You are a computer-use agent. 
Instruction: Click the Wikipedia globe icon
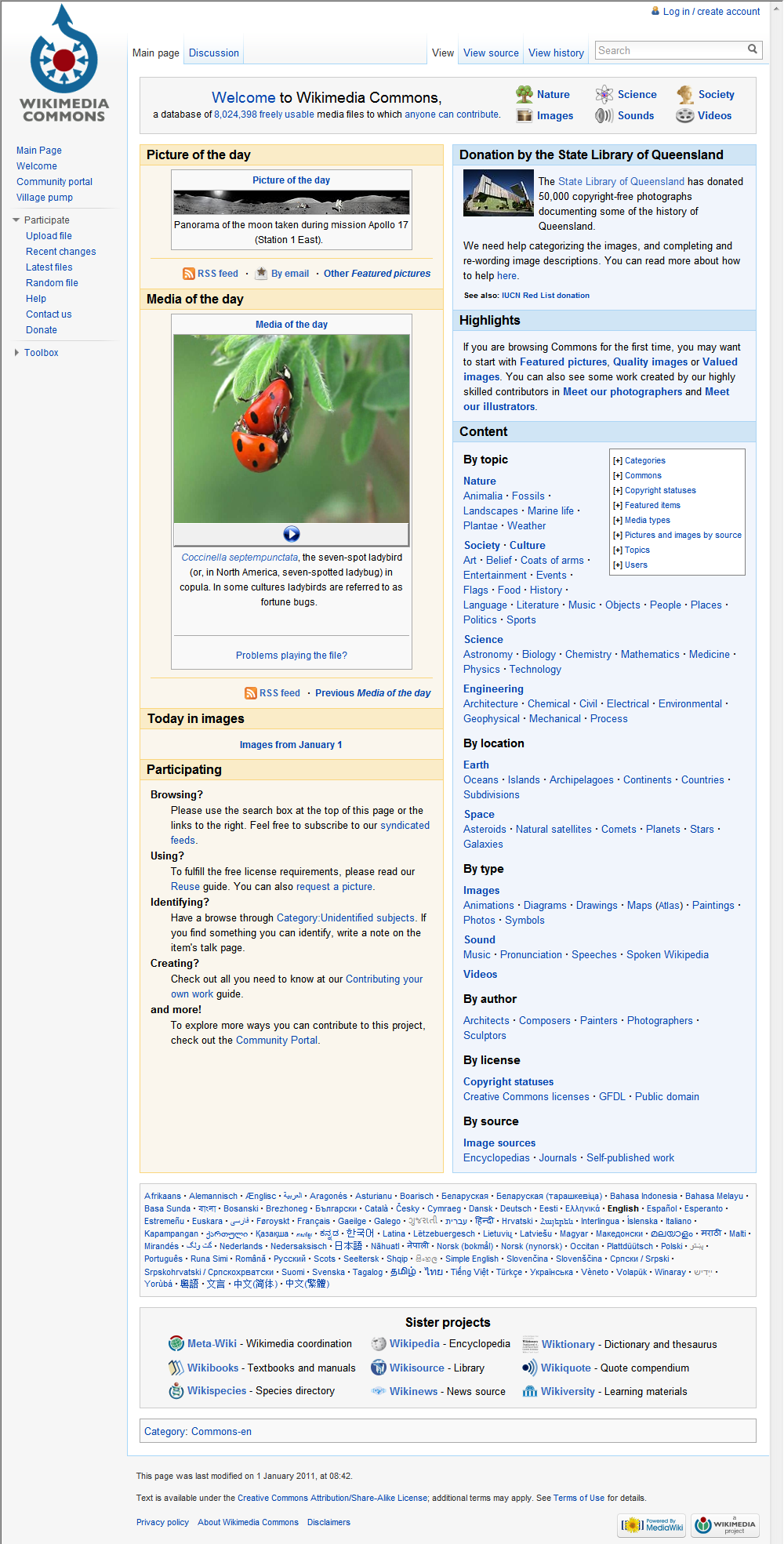(x=379, y=1344)
